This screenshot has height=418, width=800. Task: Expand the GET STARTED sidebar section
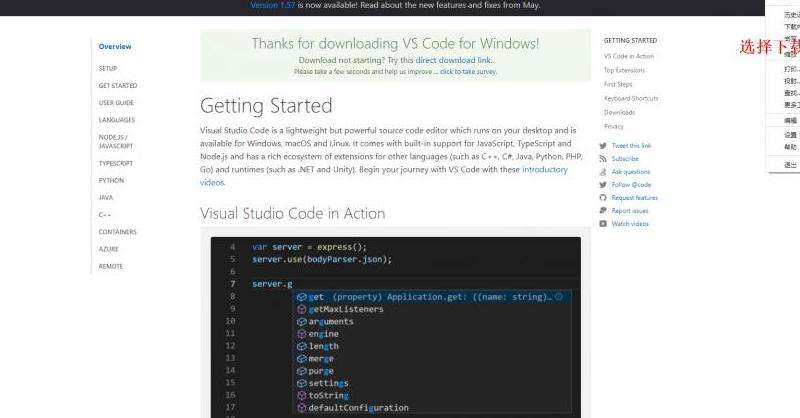(118, 86)
